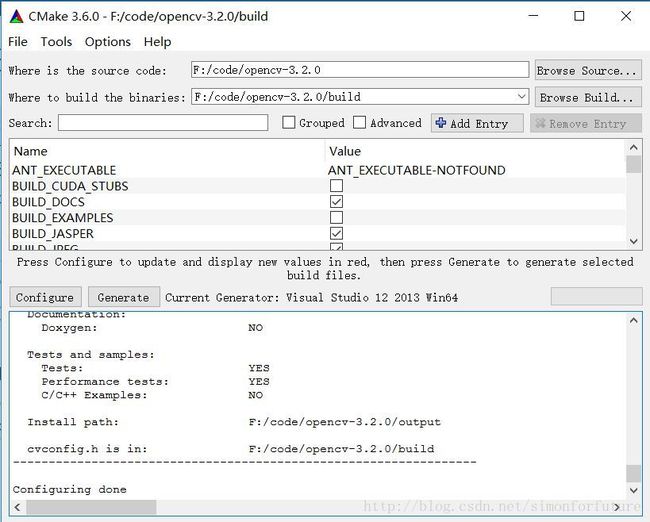650x522 pixels.
Task: Enable the BUILD_EXAMPLES checkbox
Action: pos(336,218)
